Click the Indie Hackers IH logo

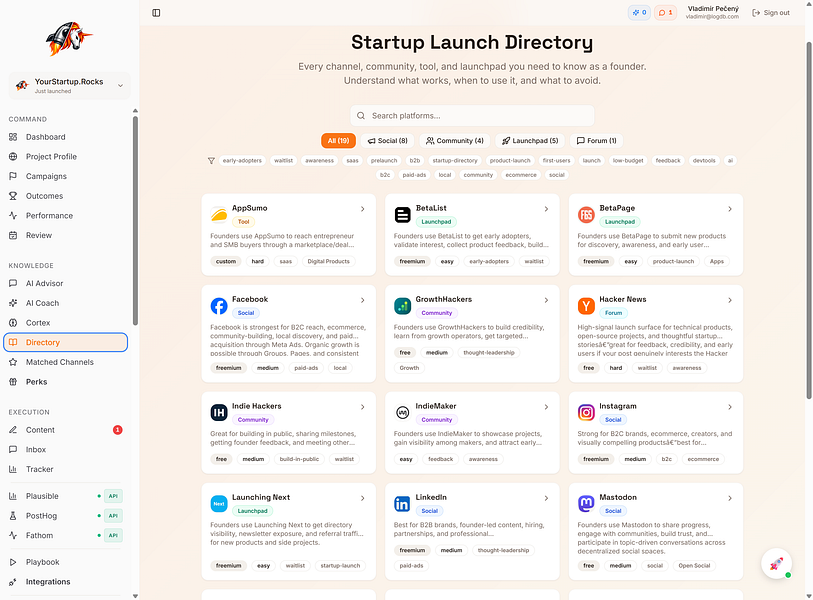pyautogui.click(x=219, y=412)
